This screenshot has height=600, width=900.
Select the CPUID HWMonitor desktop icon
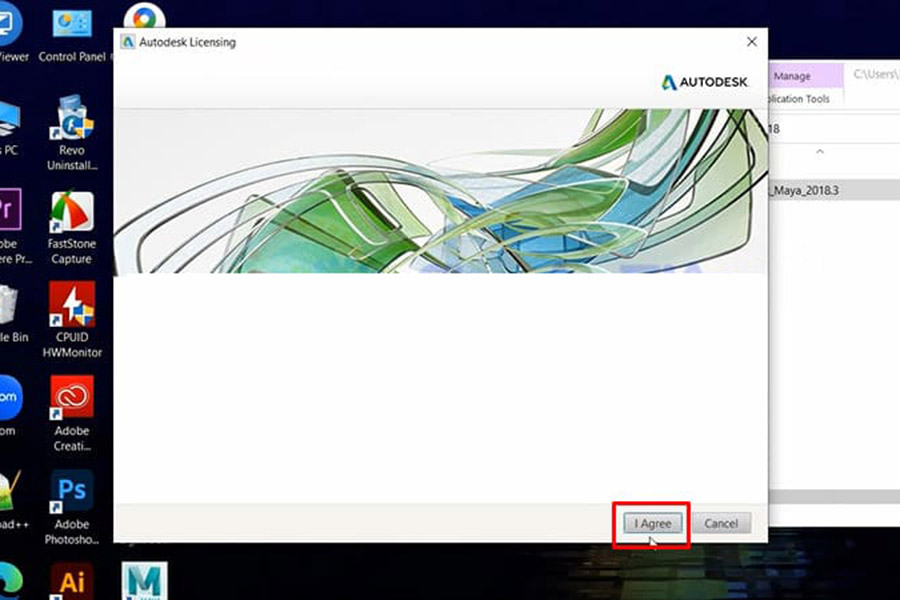click(x=72, y=320)
